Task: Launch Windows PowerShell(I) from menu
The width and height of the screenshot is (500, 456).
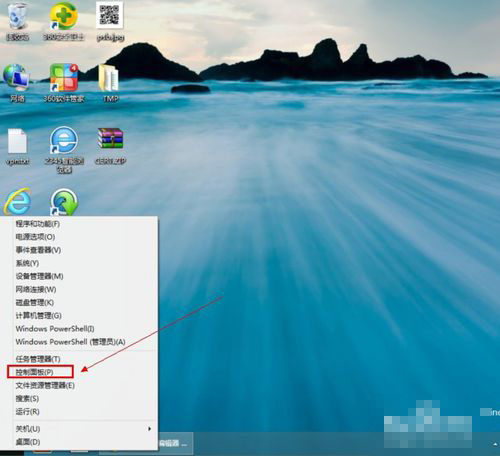Action: tap(55, 329)
